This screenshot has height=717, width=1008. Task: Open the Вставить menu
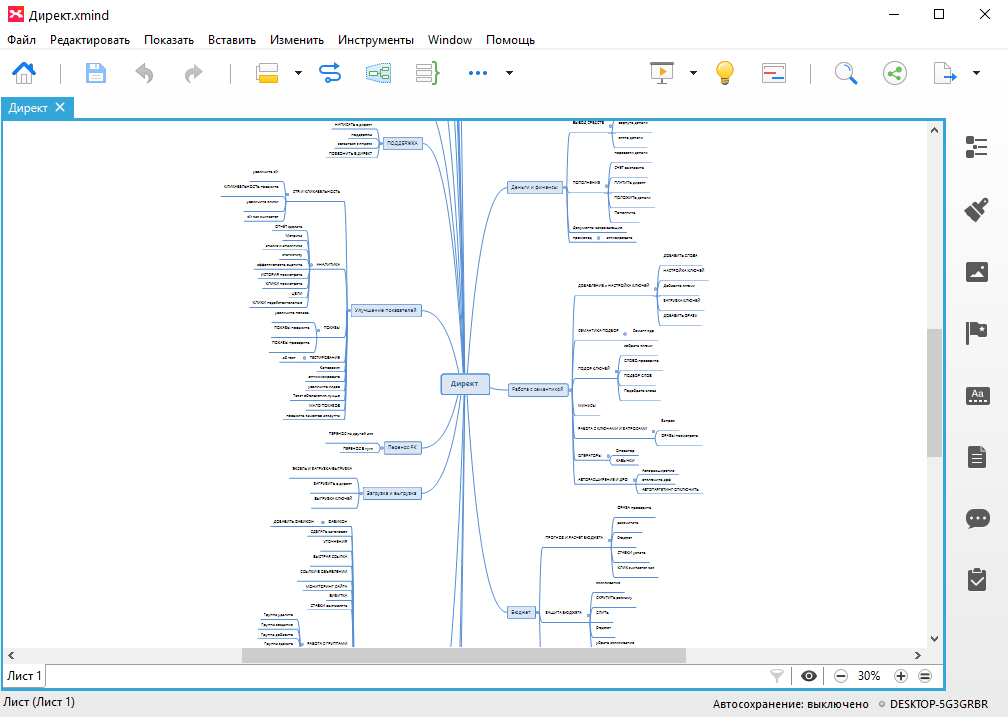point(231,40)
